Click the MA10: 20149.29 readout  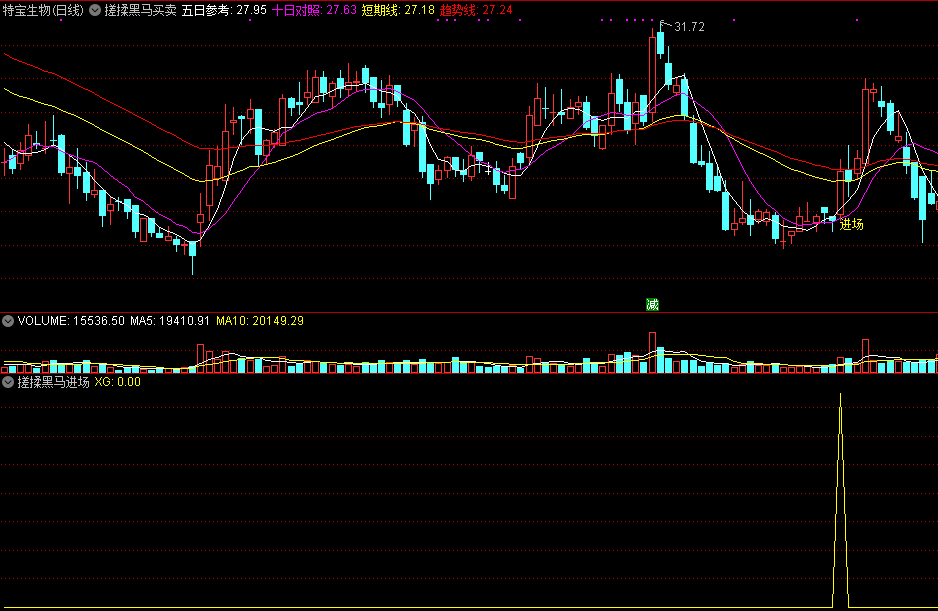click(260, 321)
